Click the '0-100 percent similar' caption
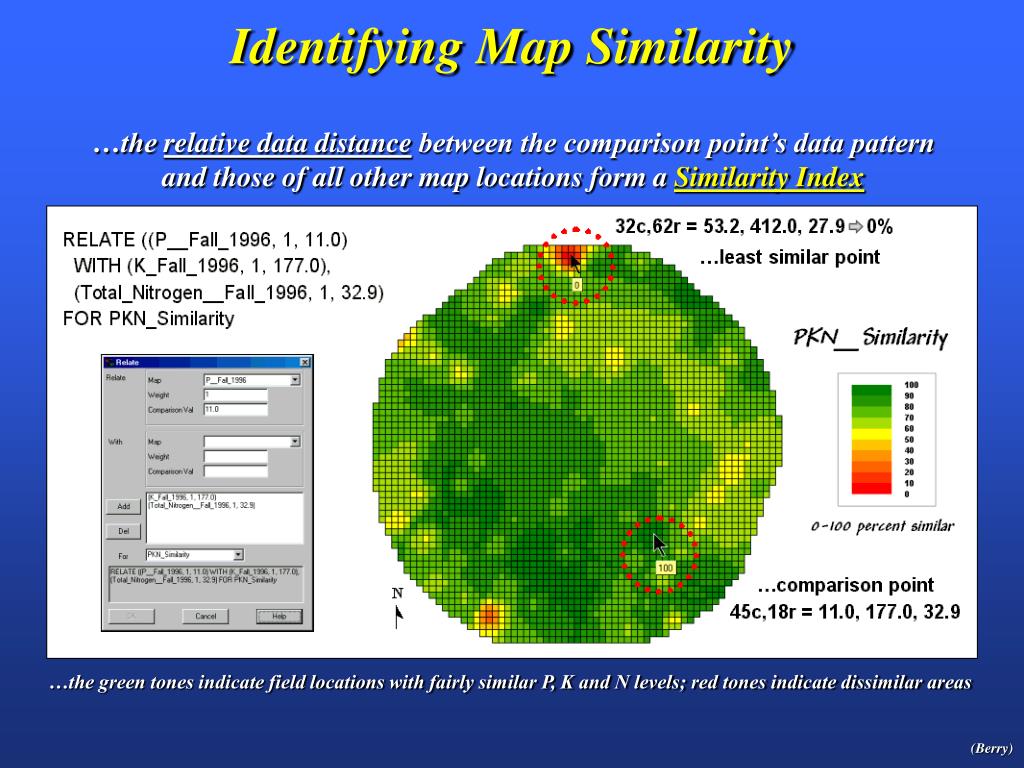1024x768 pixels. pos(882,526)
